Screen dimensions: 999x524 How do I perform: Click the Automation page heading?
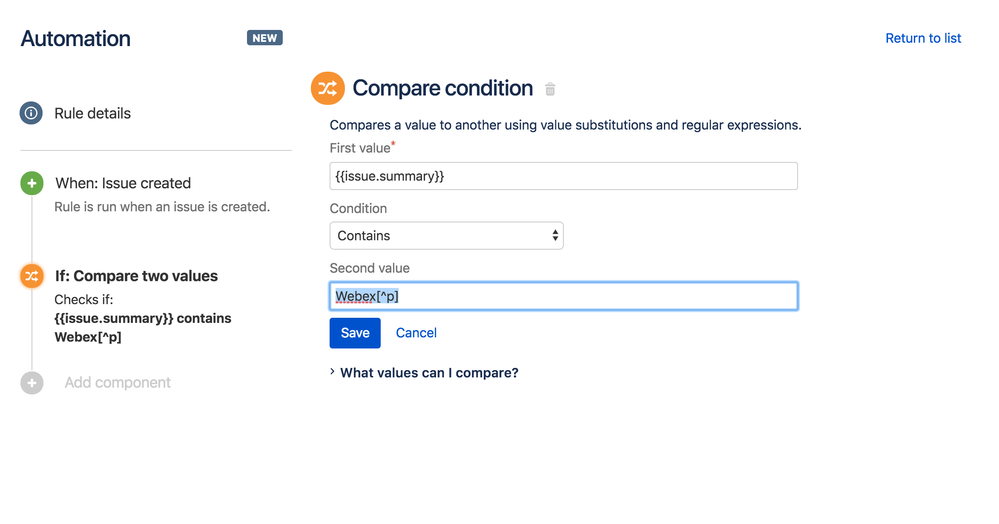click(76, 39)
